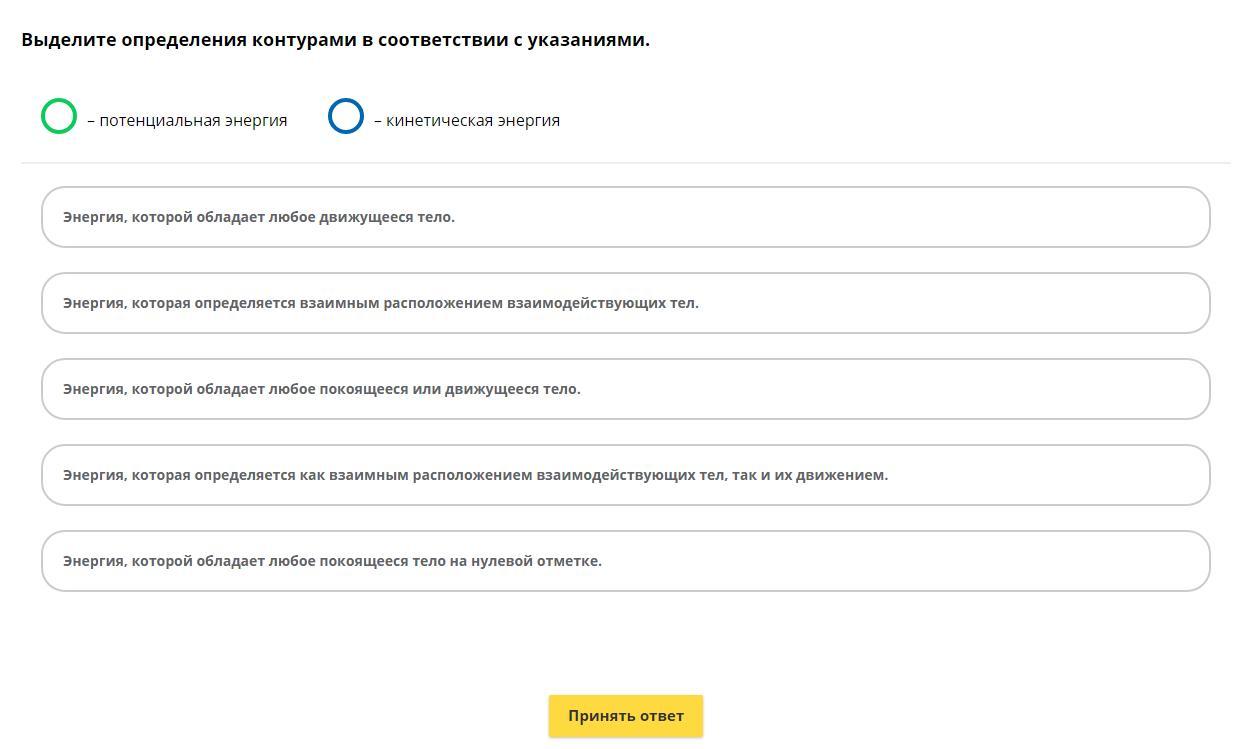Click the "кинетическая энергия" legend label
Image resolution: width=1236 pixels, height=749 pixels.
coord(473,121)
